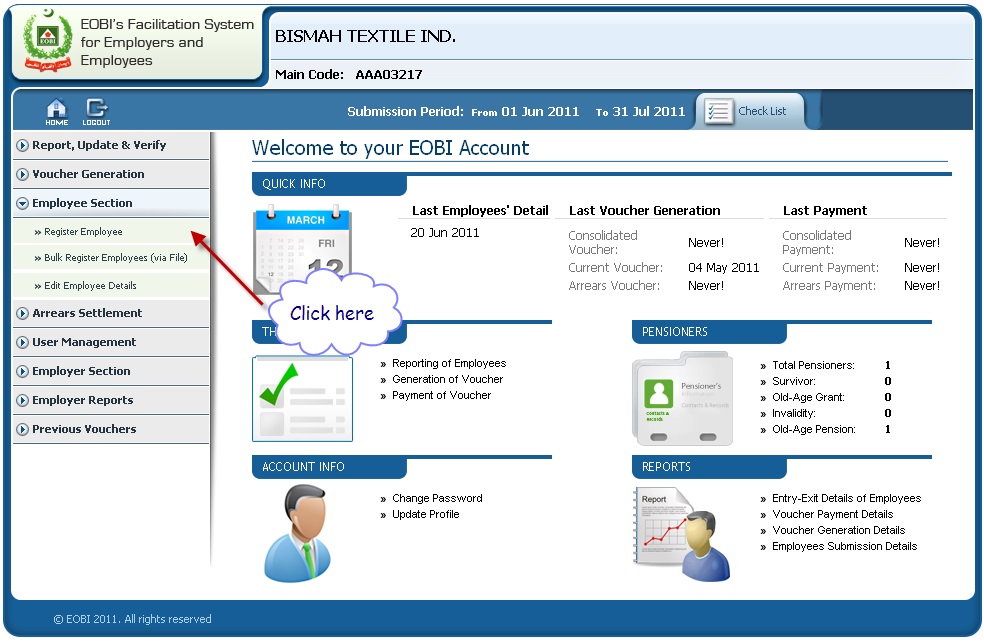Image resolution: width=984 pixels, height=643 pixels.
Task: Click the Pensioners folder icon
Action: pos(682,399)
